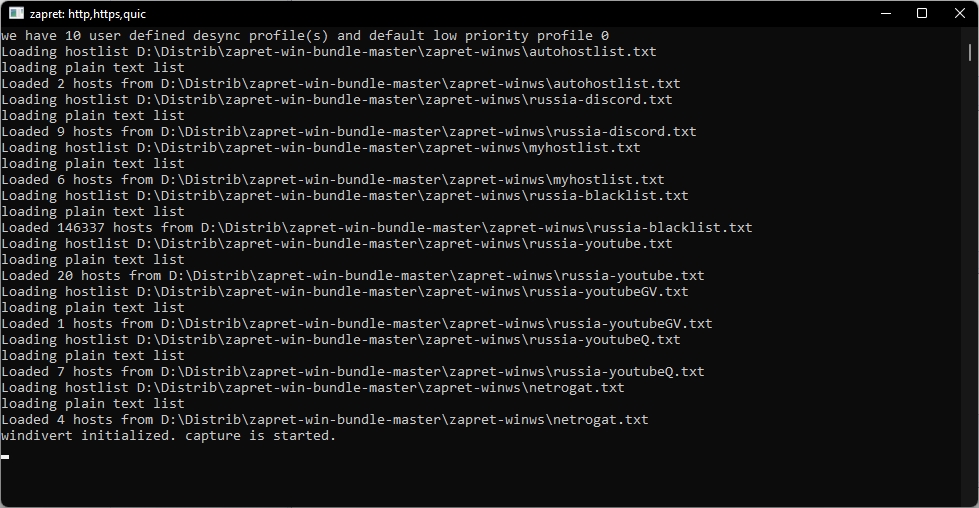Click the zapret console window icon
The height and width of the screenshot is (508, 979).
(x=16, y=13)
